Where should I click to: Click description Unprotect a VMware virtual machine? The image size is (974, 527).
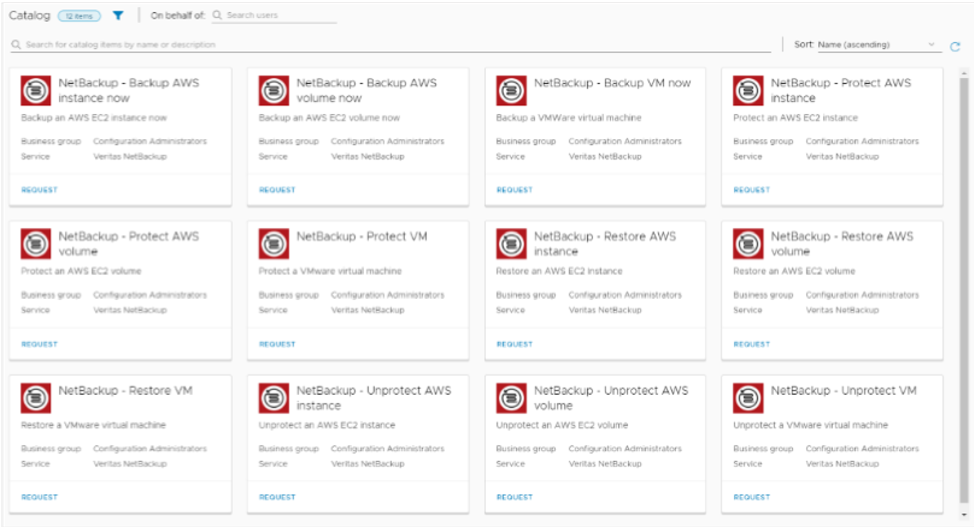(811, 425)
